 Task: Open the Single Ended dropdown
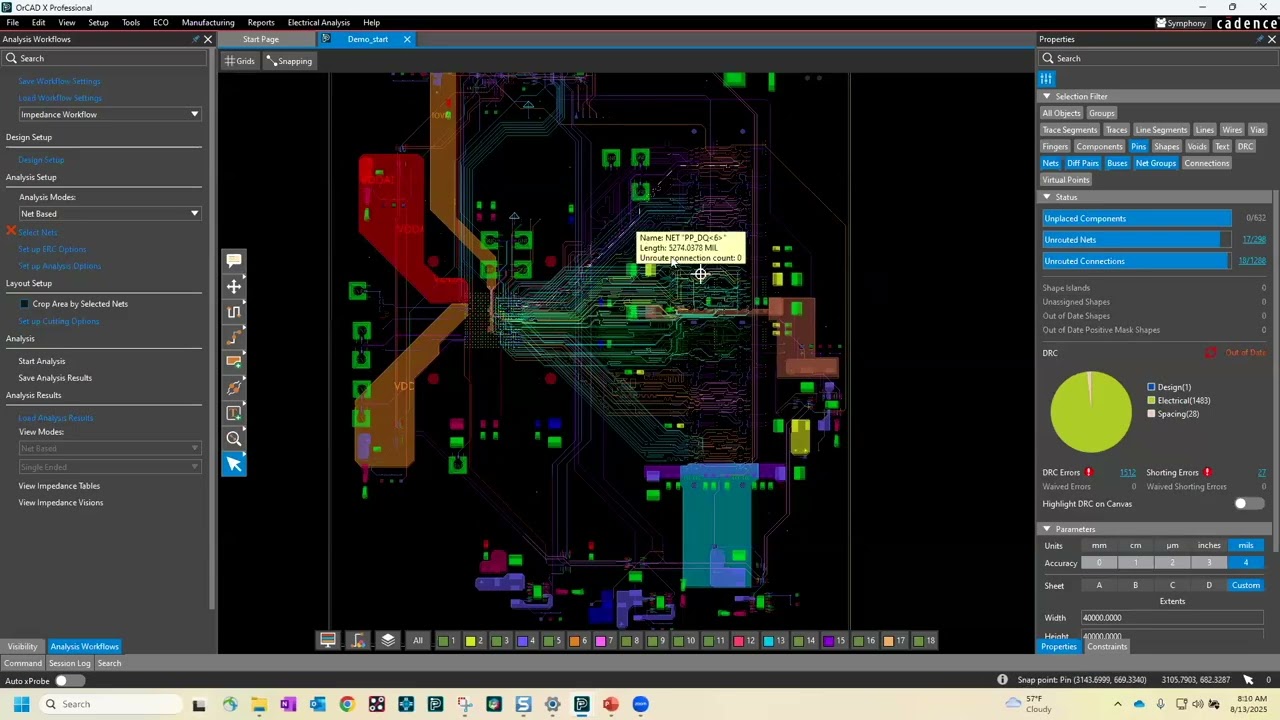(x=110, y=467)
